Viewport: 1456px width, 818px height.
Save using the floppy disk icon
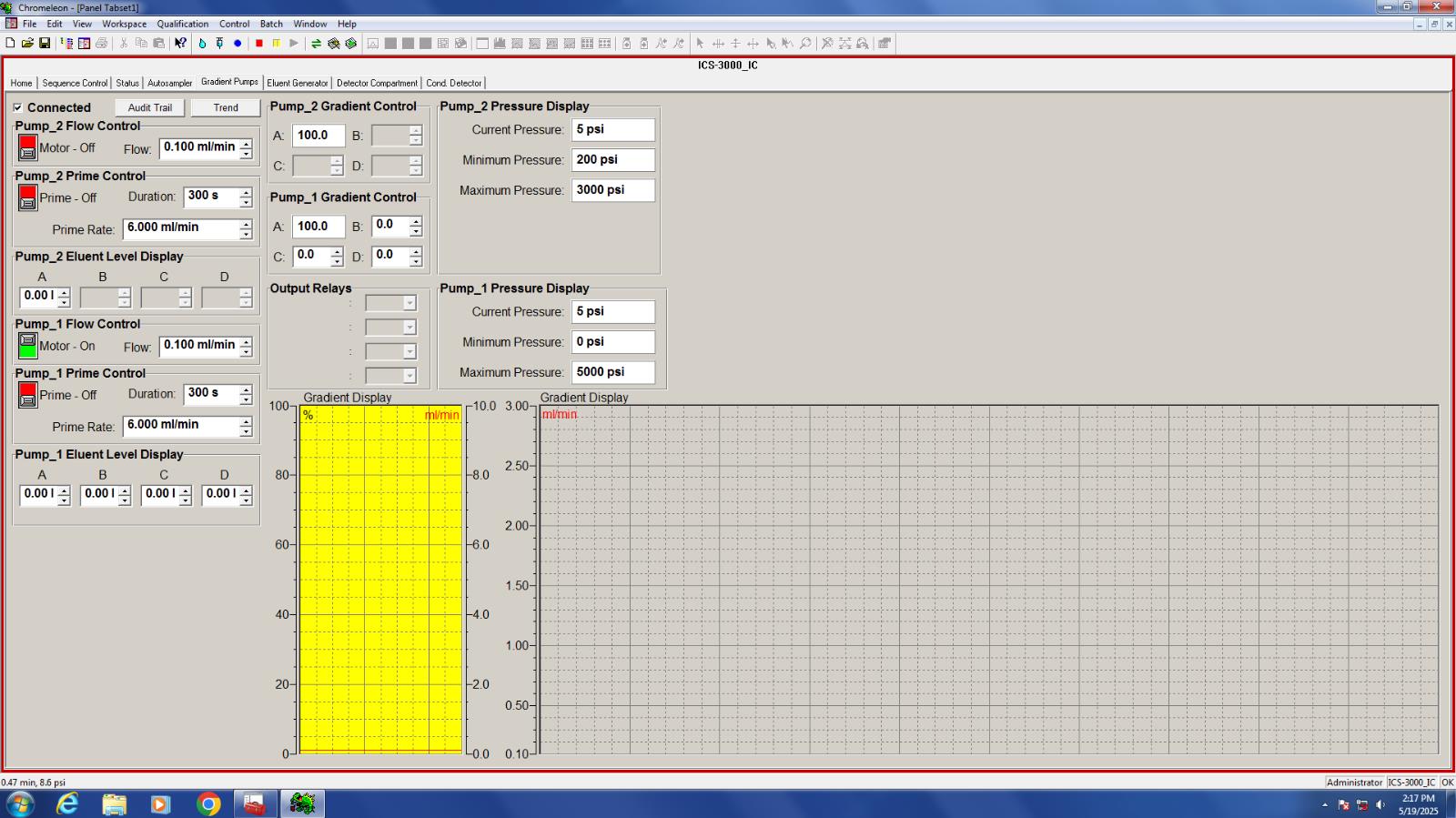pyautogui.click(x=45, y=44)
